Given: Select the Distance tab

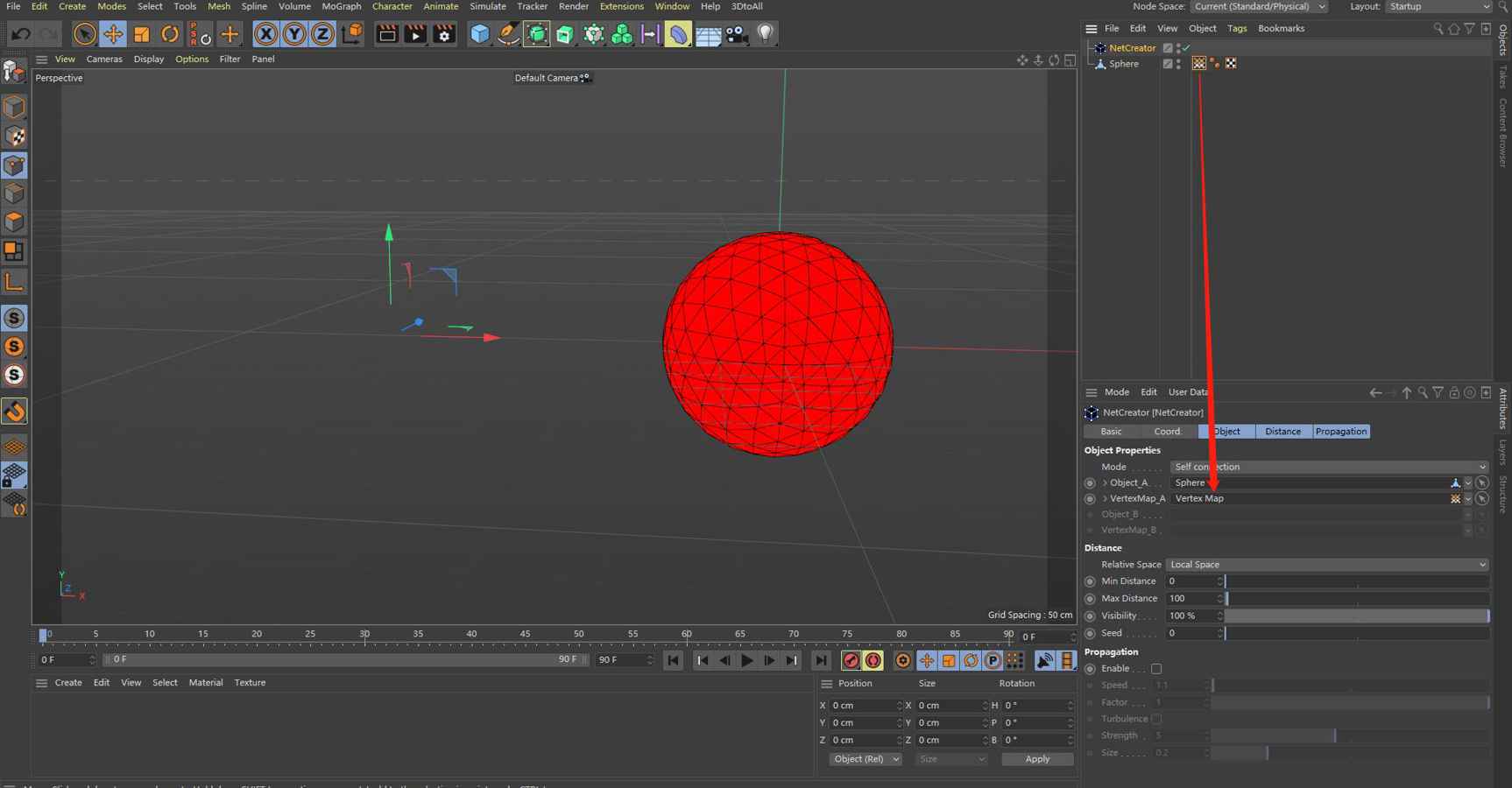Looking at the screenshot, I should pyautogui.click(x=1283, y=432).
